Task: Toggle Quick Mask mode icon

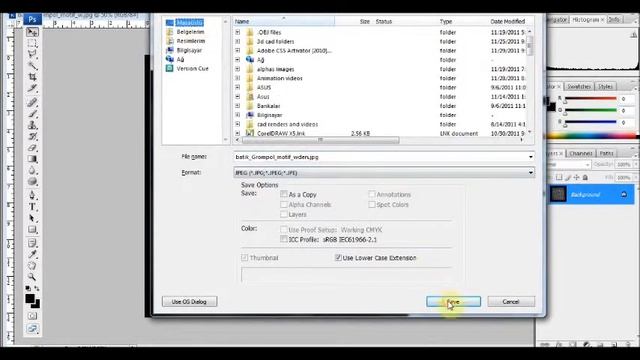Action: [x=32, y=316]
